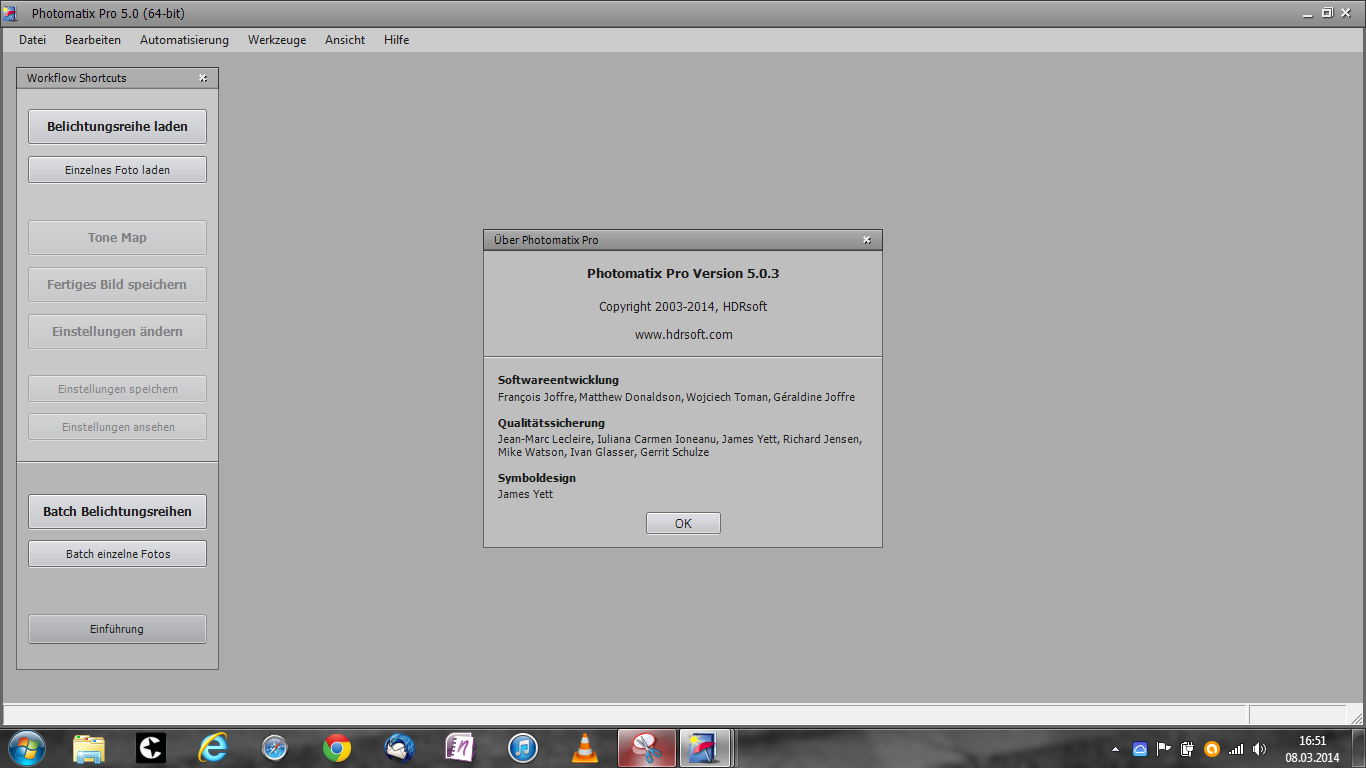Click the Belichtungsreihe laden button
The height and width of the screenshot is (768, 1366).
click(117, 127)
